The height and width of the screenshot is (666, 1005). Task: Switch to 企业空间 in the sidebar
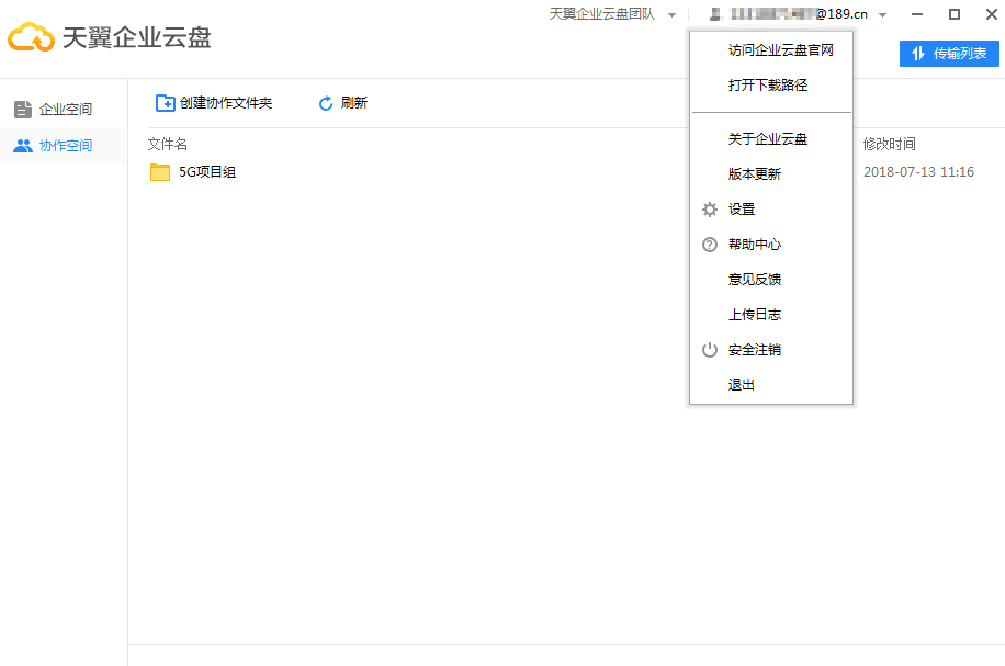[63, 109]
